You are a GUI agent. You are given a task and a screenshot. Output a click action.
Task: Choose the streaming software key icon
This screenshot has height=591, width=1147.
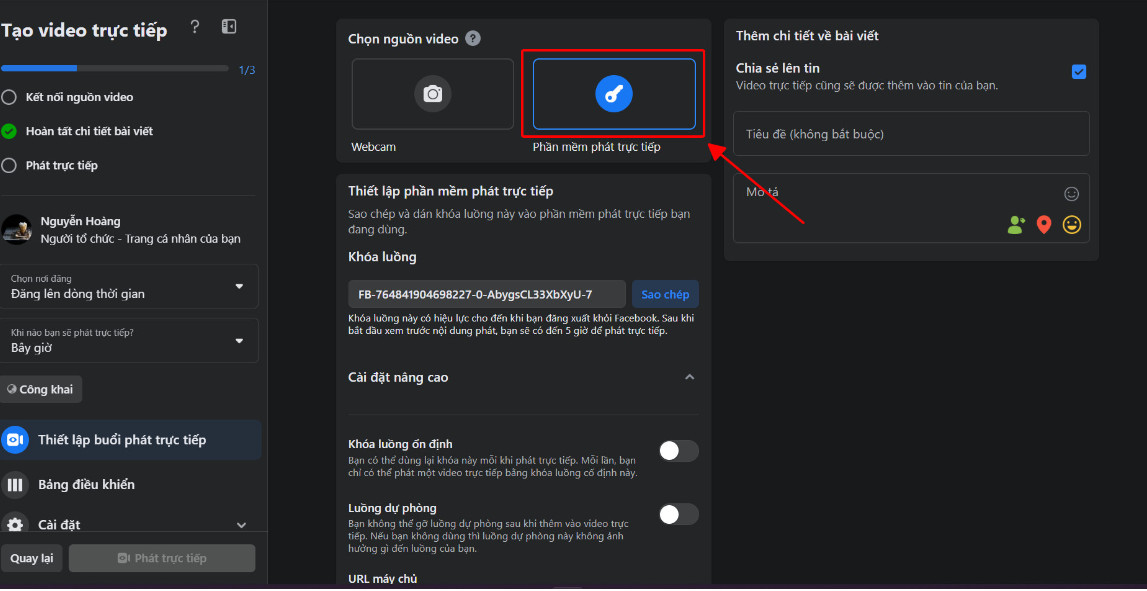614,94
